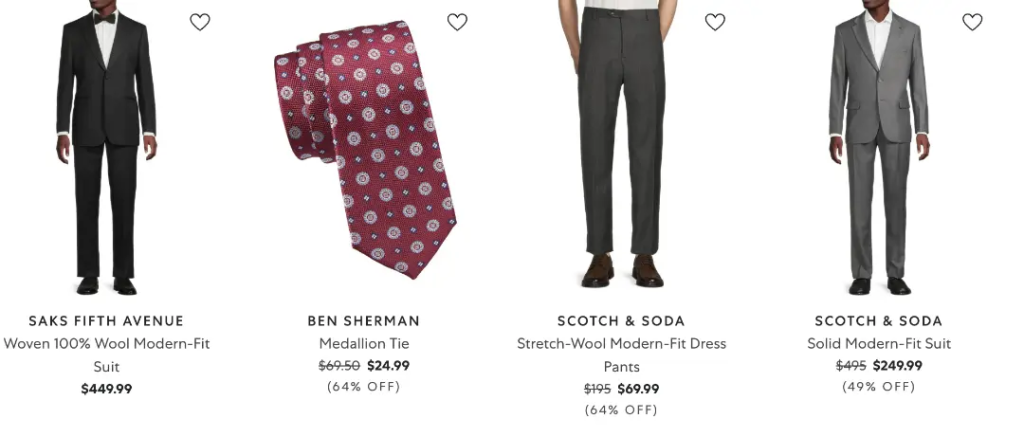This screenshot has width=1024, height=437.
Task: Click the Medallion Tie product title
Action: 364,344
